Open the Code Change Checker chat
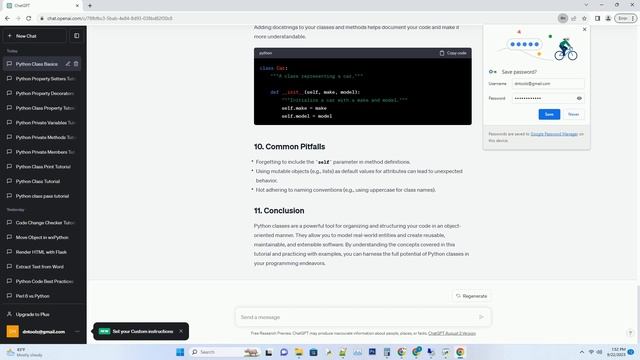Viewport: 640px width, 360px height. pos(43,223)
